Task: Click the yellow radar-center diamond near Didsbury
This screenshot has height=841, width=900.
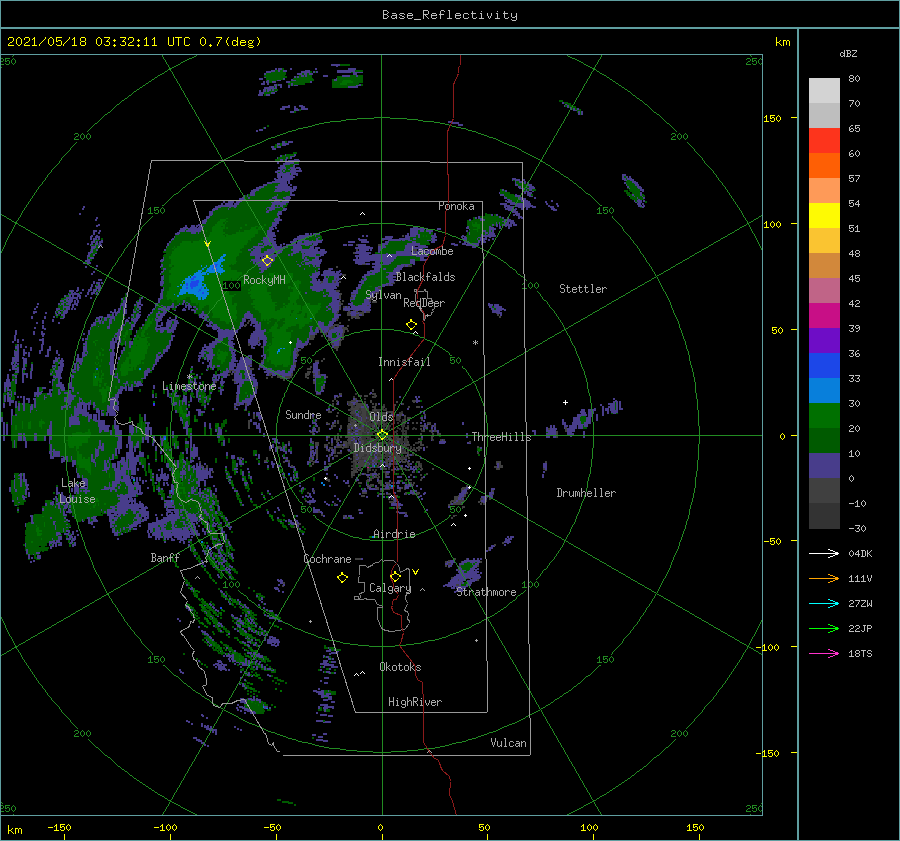Action: tap(382, 435)
